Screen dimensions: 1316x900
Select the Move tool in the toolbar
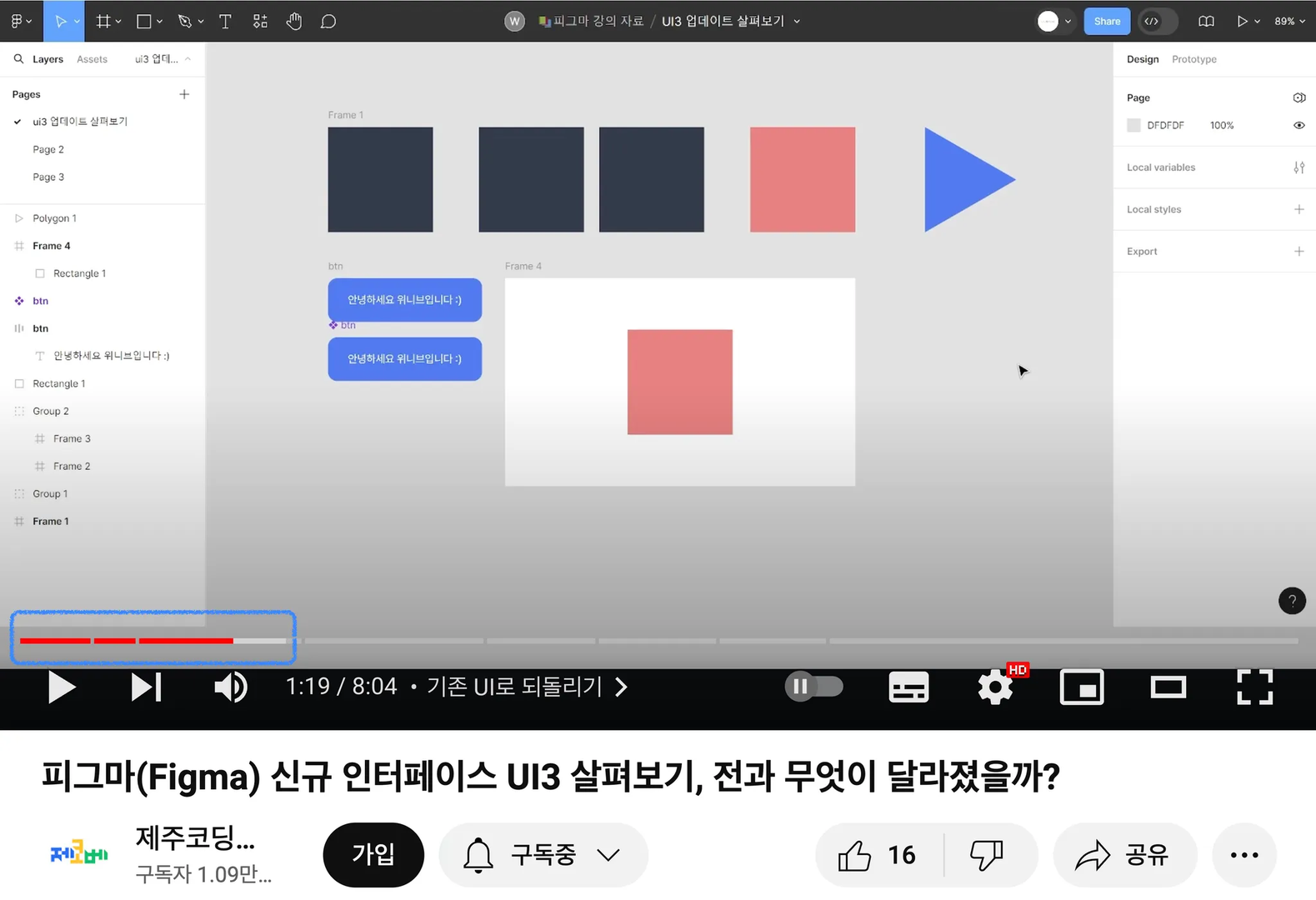60,21
